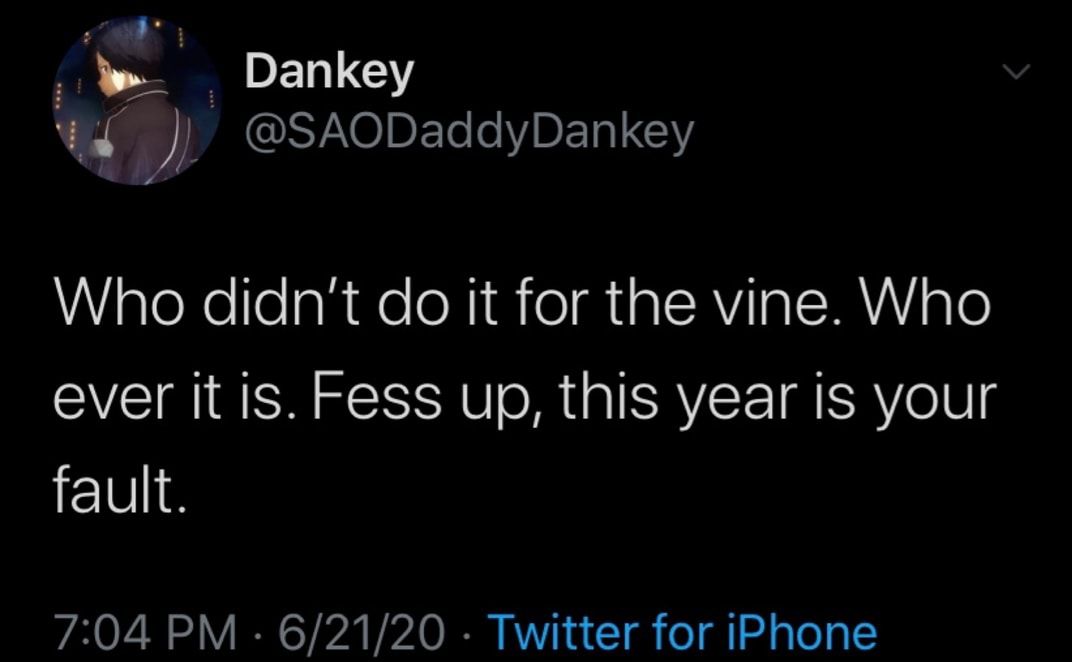The height and width of the screenshot is (662, 1072).
Task: Open Dankey's anime profile picture
Action: (137, 101)
